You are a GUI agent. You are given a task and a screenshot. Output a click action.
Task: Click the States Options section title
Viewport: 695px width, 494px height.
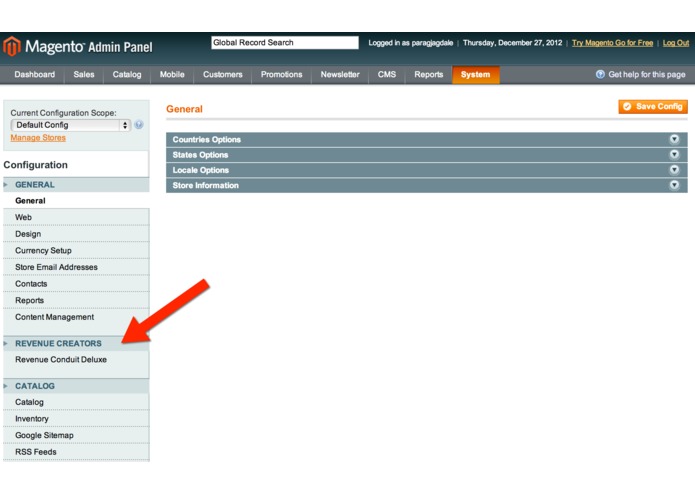[200, 155]
